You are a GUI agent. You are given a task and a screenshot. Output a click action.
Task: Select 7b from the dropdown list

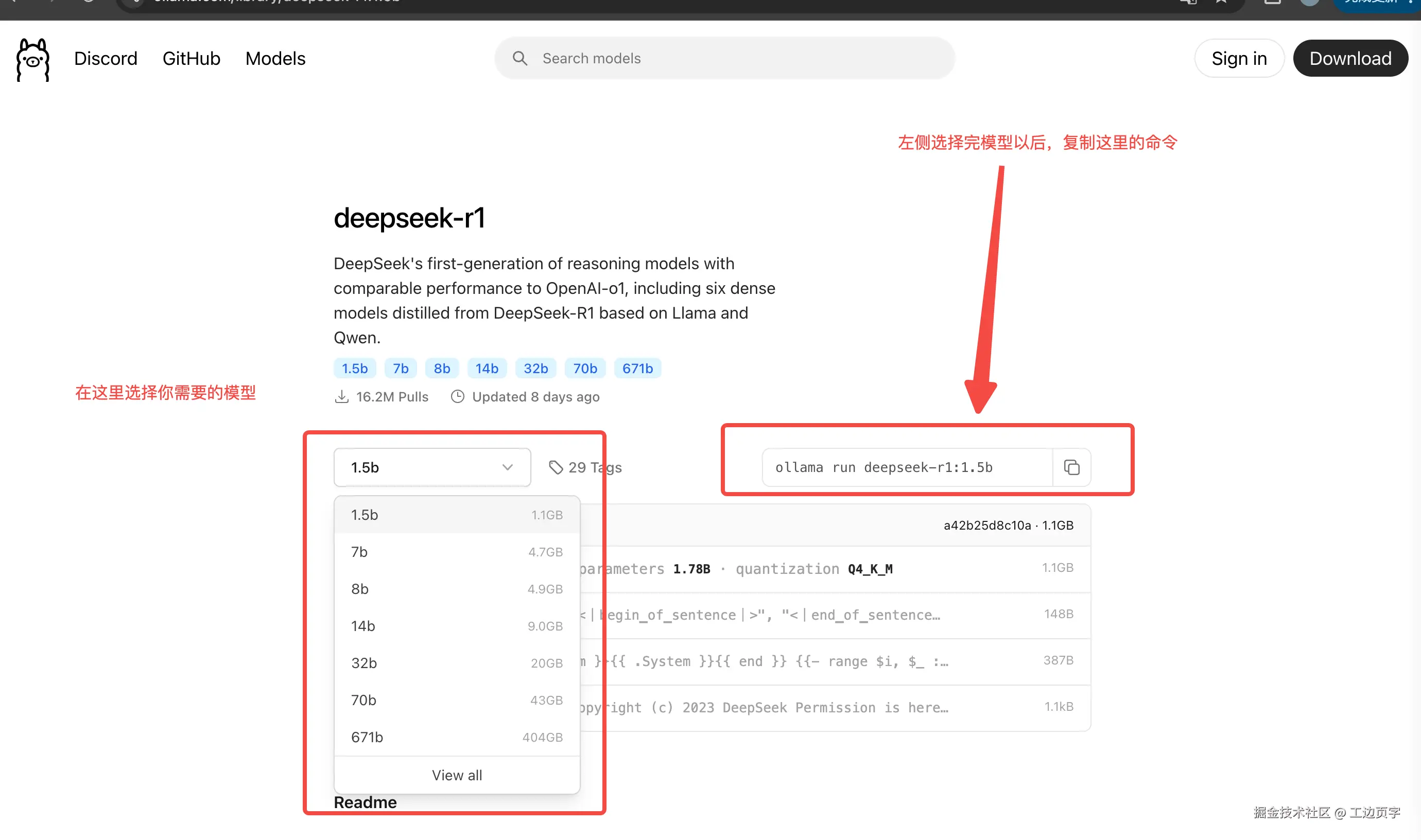(456, 552)
